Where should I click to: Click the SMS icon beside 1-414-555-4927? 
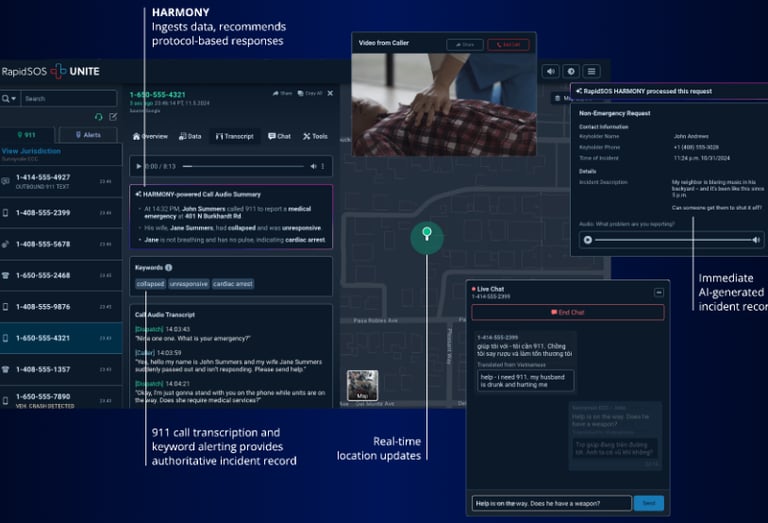pyautogui.click(x=5, y=181)
